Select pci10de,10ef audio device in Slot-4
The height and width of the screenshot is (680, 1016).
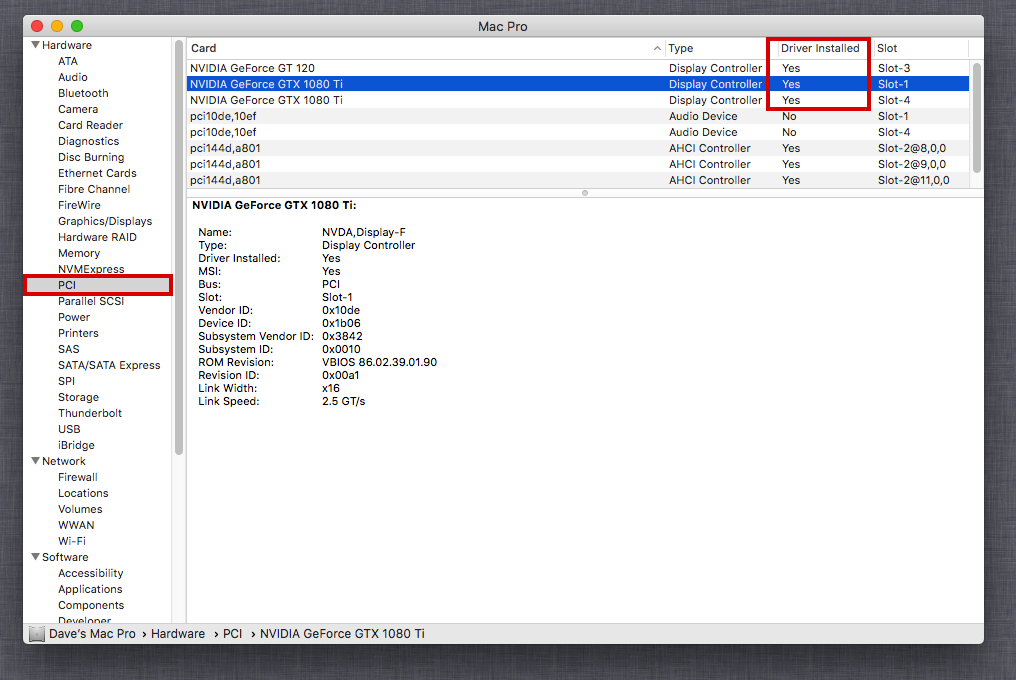[578, 132]
